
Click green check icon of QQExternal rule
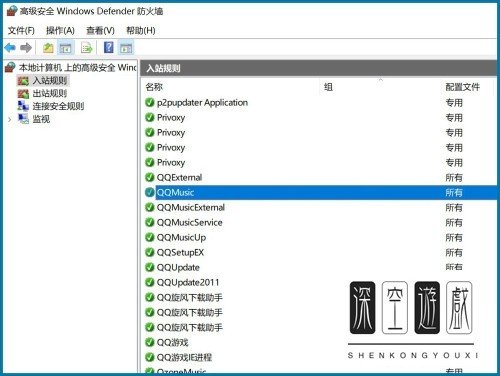pyautogui.click(x=150, y=177)
